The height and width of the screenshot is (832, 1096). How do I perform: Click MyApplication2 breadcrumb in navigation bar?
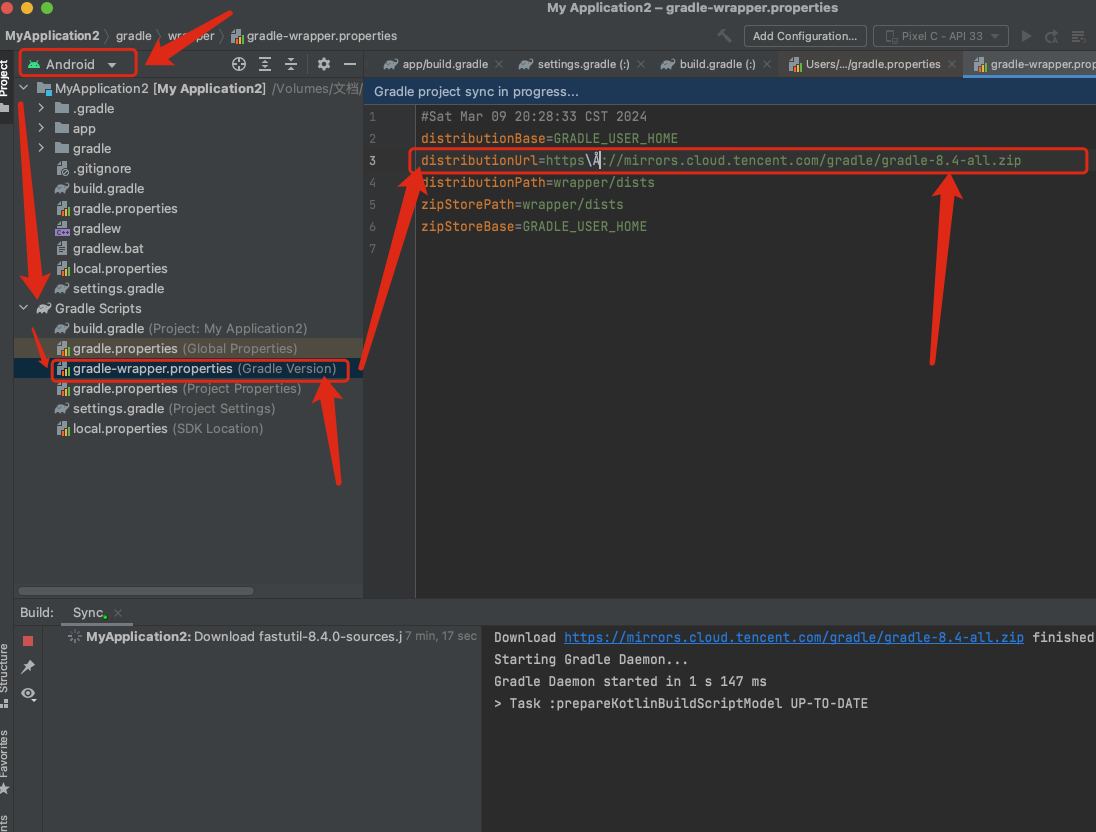point(52,36)
